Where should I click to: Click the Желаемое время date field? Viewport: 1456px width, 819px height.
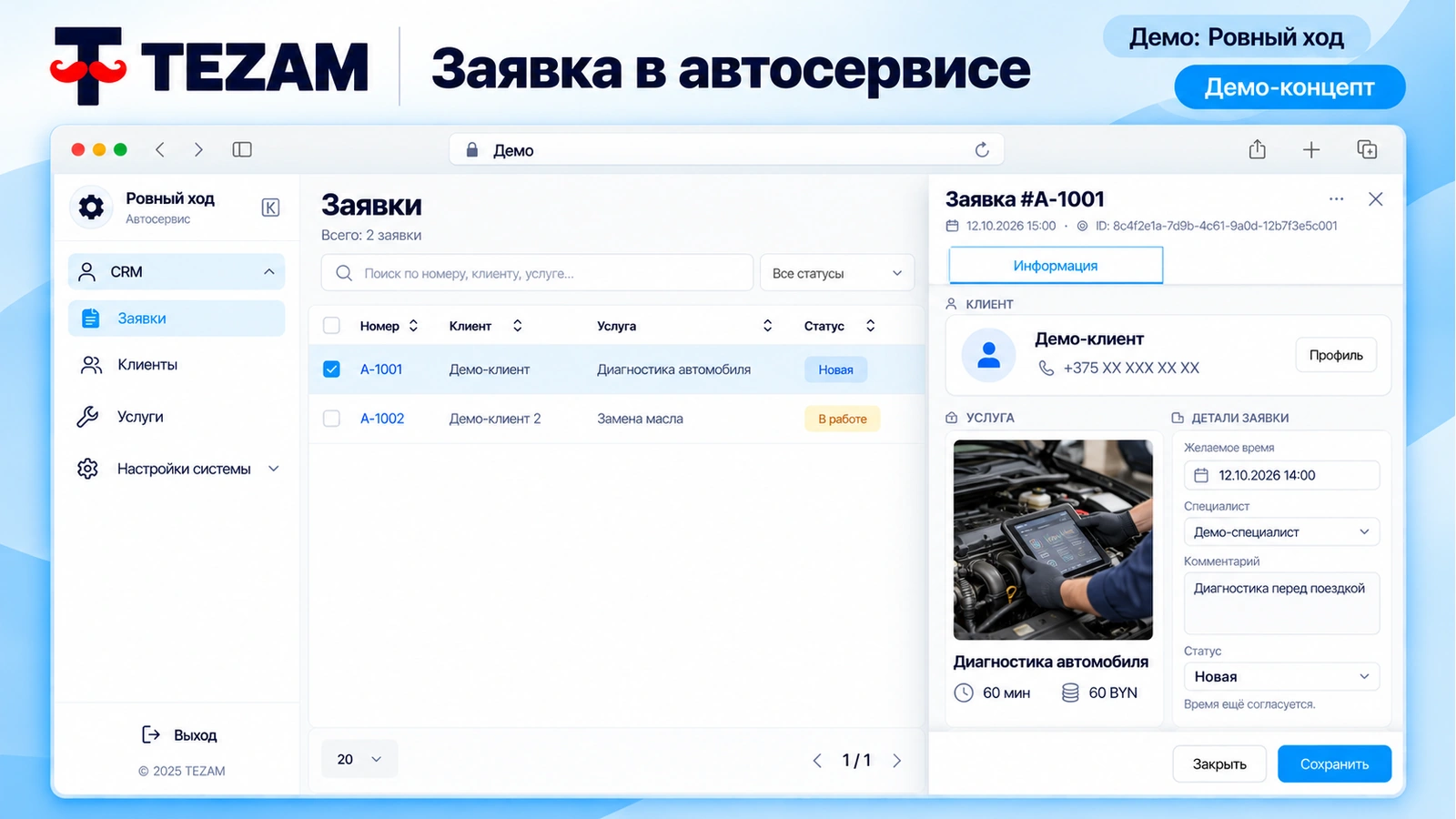(1281, 475)
